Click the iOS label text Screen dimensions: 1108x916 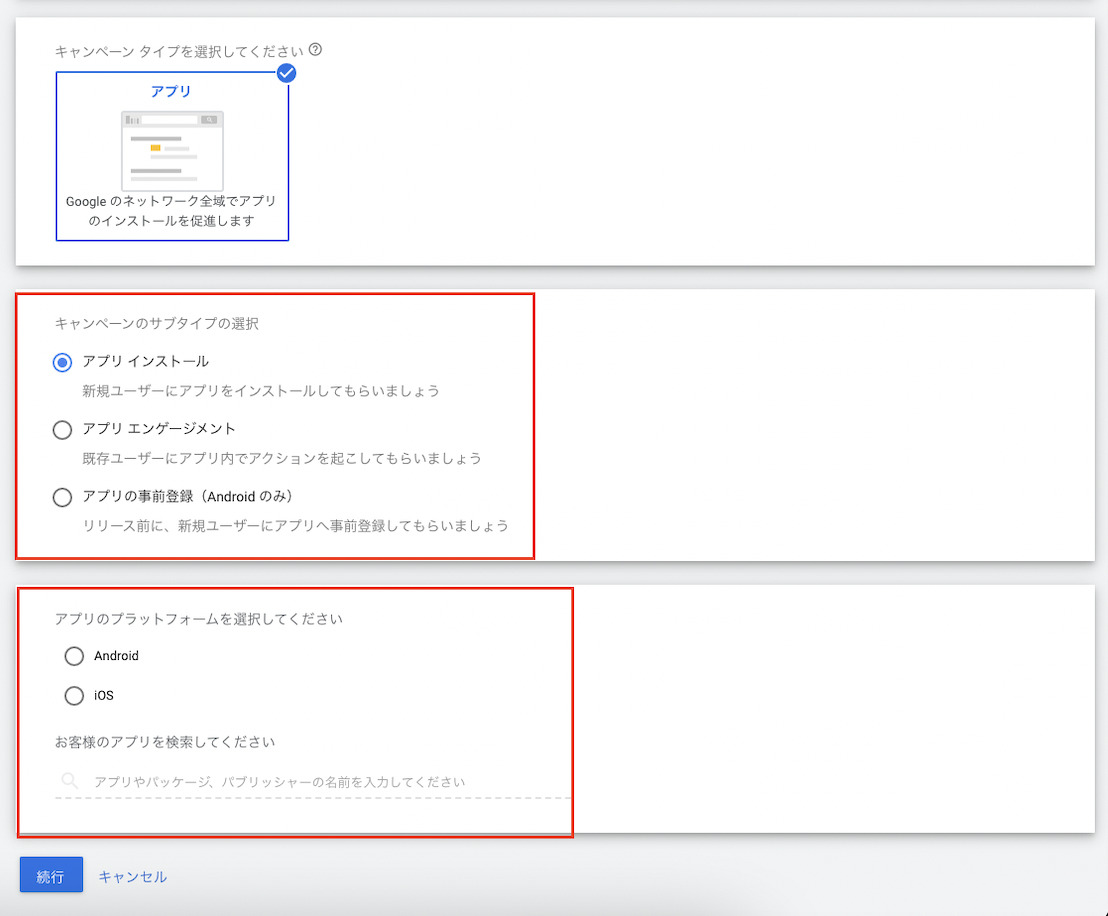104,695
